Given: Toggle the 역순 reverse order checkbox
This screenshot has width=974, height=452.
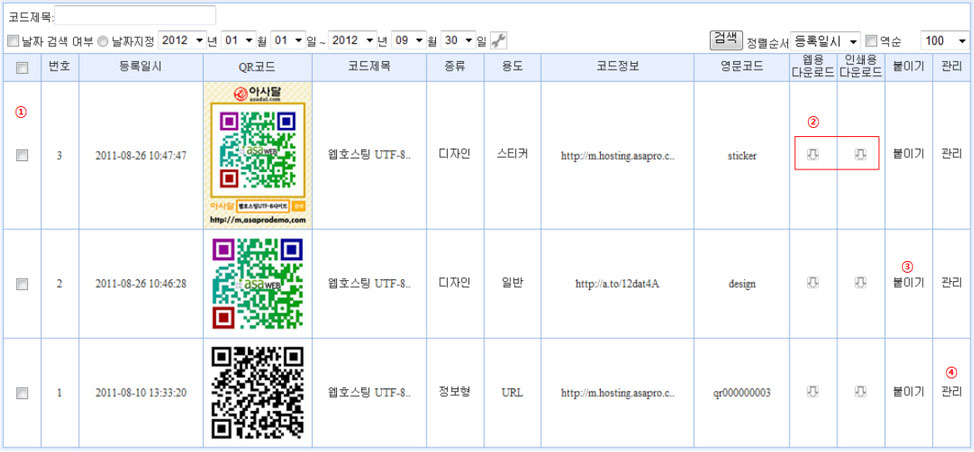Looking at the screenshot, I should pyautogui.click(x=871, y=41).
